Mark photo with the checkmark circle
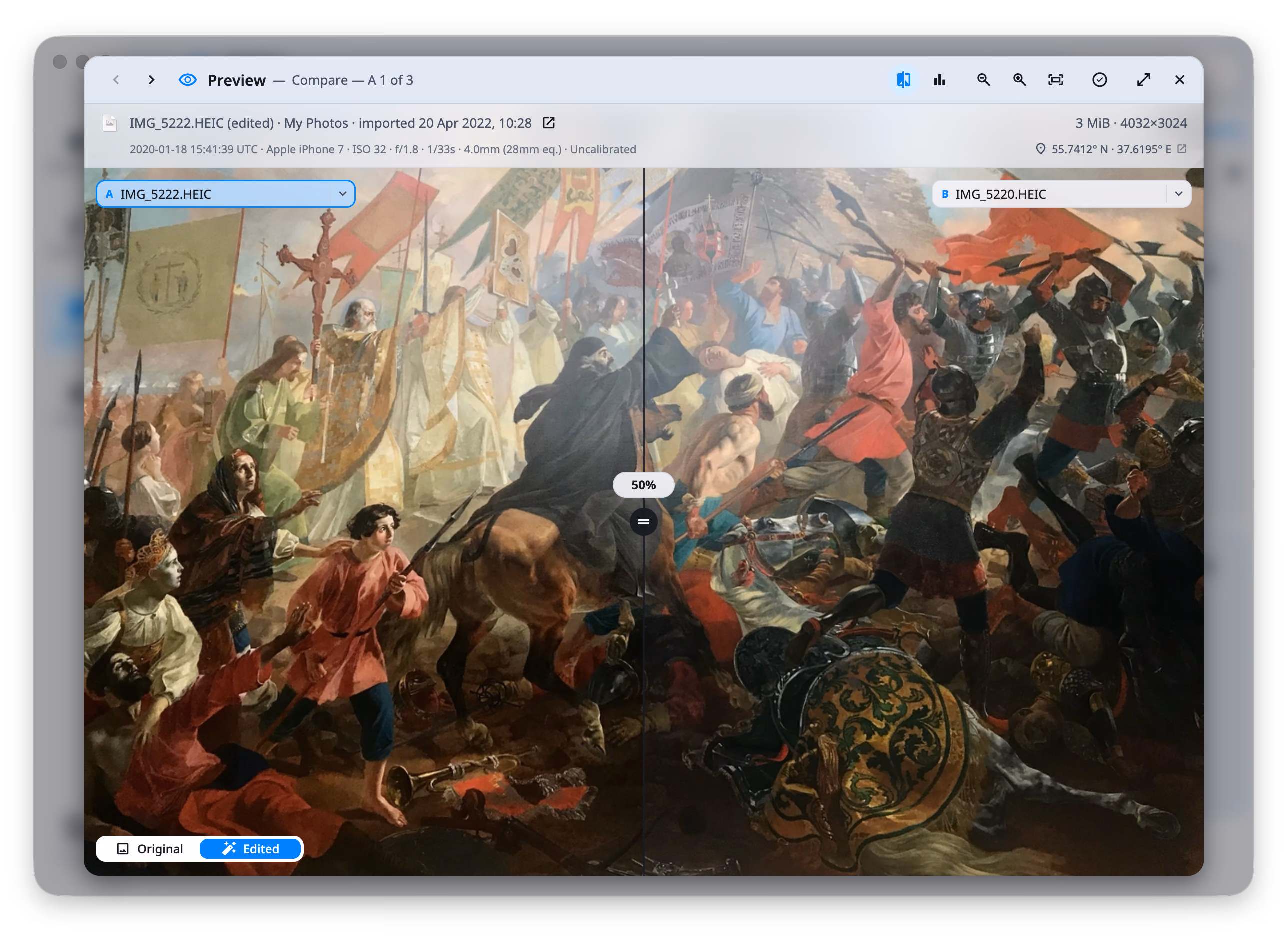Image resolution: width=1288 pixels, height=938 pixels. tap(1100, 80)
